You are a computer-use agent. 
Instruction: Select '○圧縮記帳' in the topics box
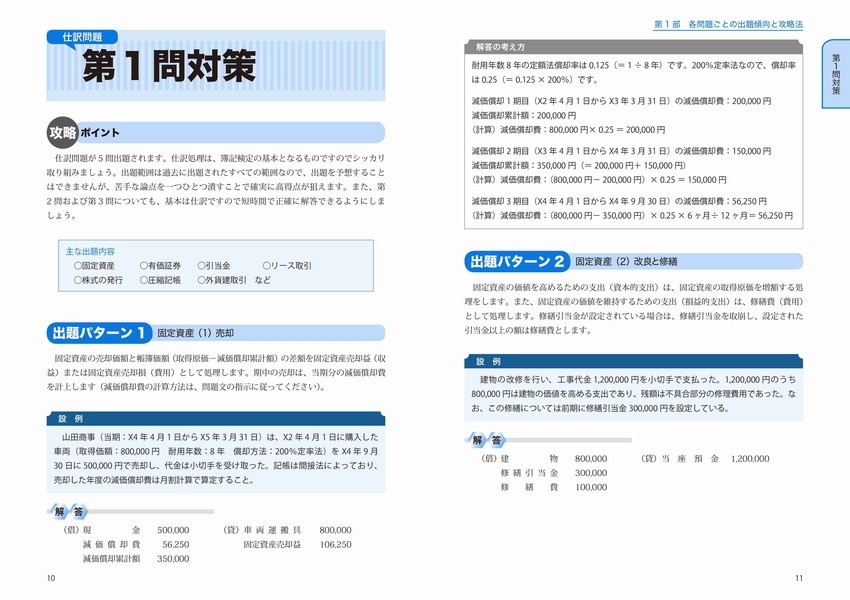tap(160, 280)
